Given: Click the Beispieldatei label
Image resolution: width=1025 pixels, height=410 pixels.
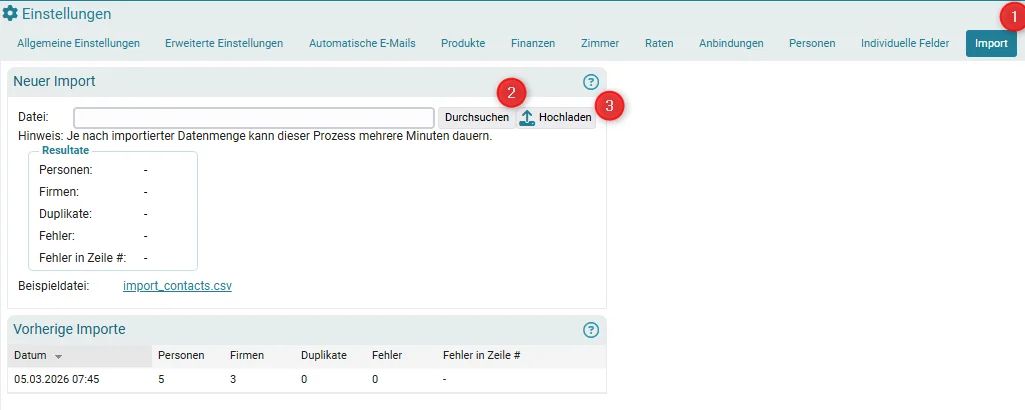Looking at the screenshot, I should [x=54, y=286].
